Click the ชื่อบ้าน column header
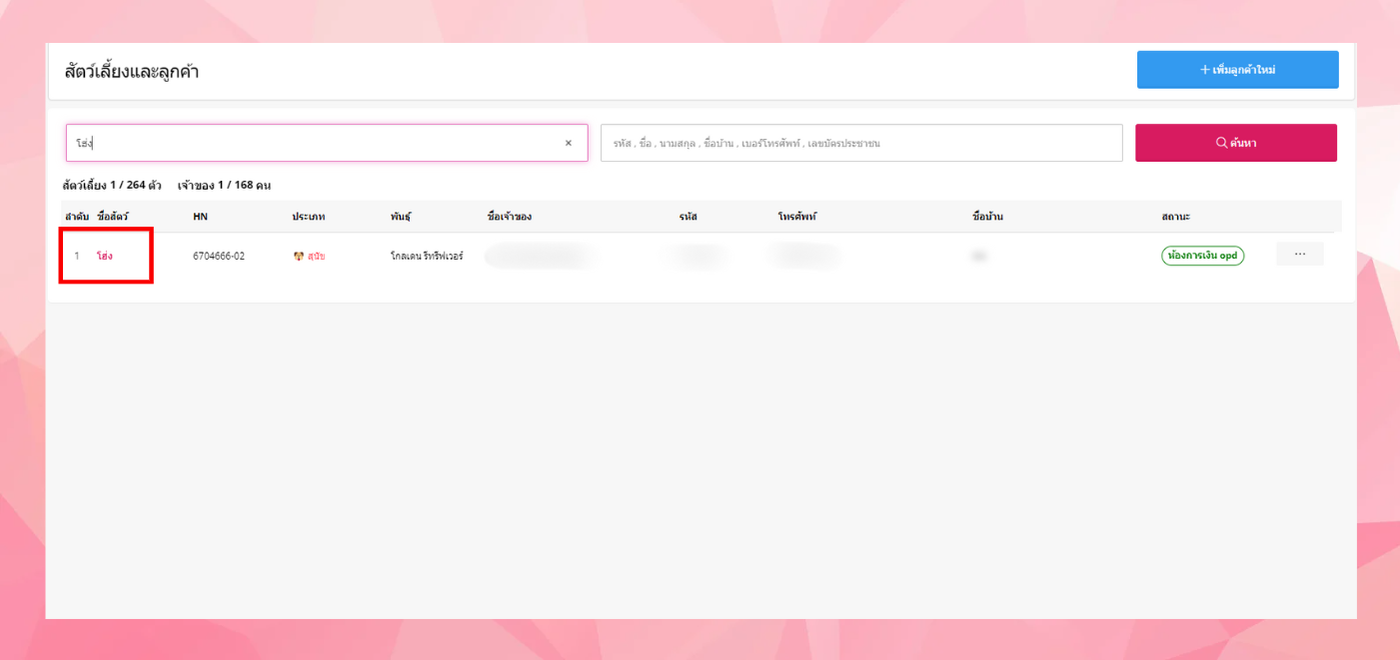Image resolution: width=1400 pixels, height=660 pixels. [988, 217]
